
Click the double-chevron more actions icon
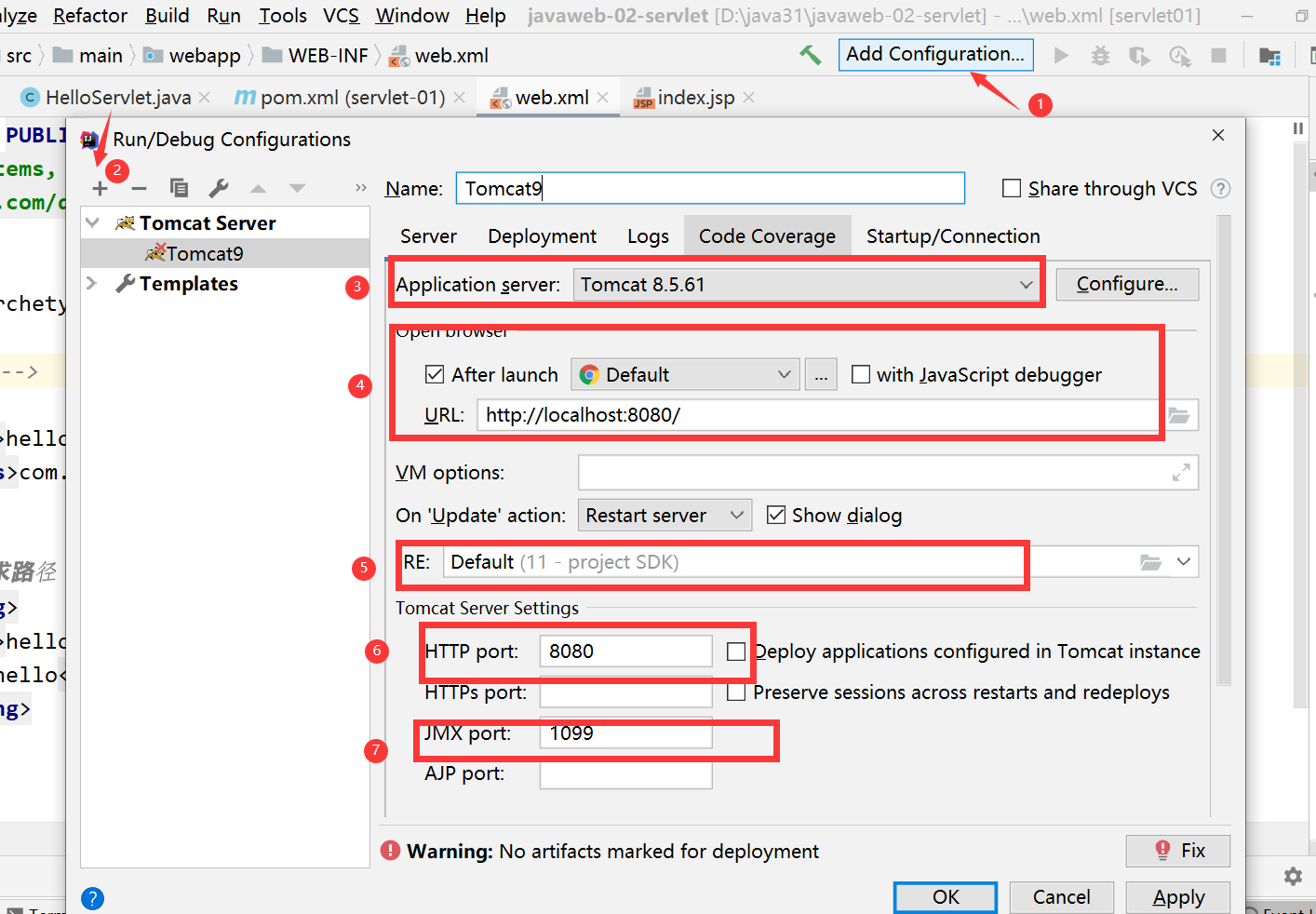[x=361, y=188]
